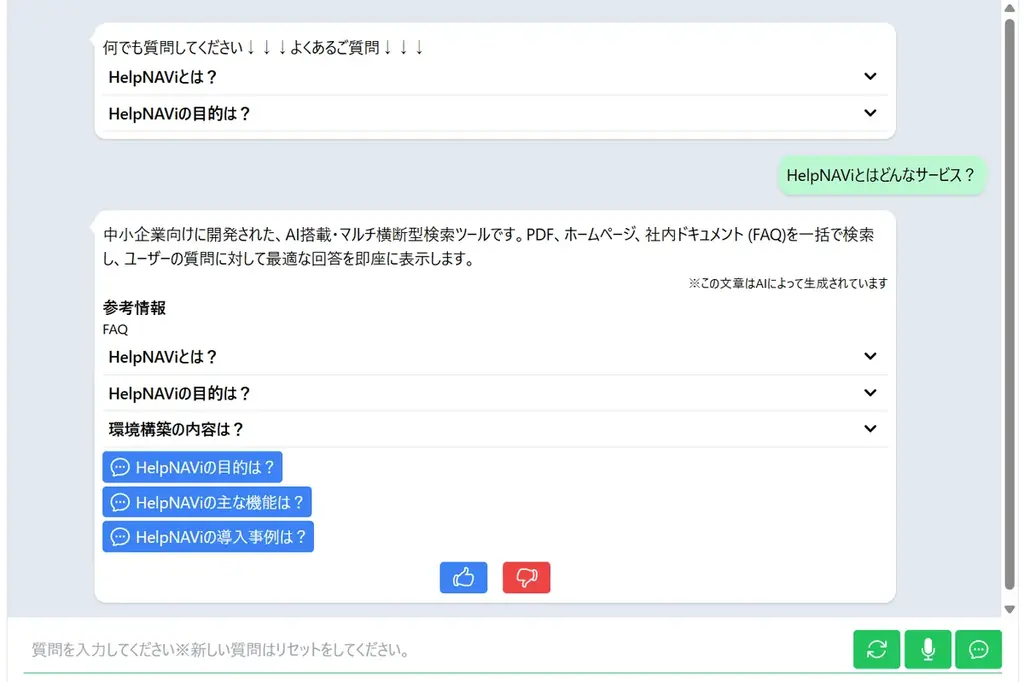
Task: Click chat bubble icon beside HelpNAViの導入事例は？
Action: pos(120,537)
